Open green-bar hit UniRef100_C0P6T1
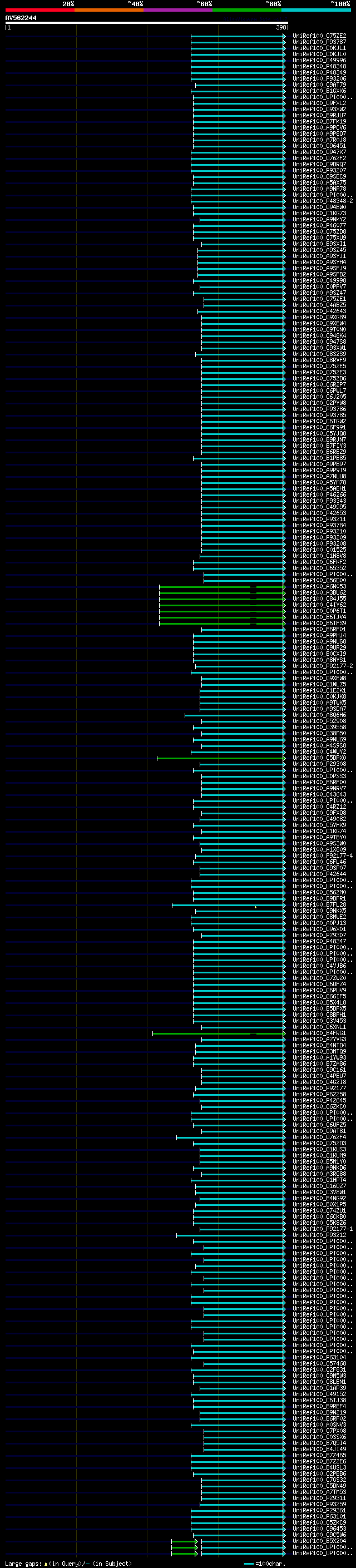356x1568 pixels. point(319,611)
